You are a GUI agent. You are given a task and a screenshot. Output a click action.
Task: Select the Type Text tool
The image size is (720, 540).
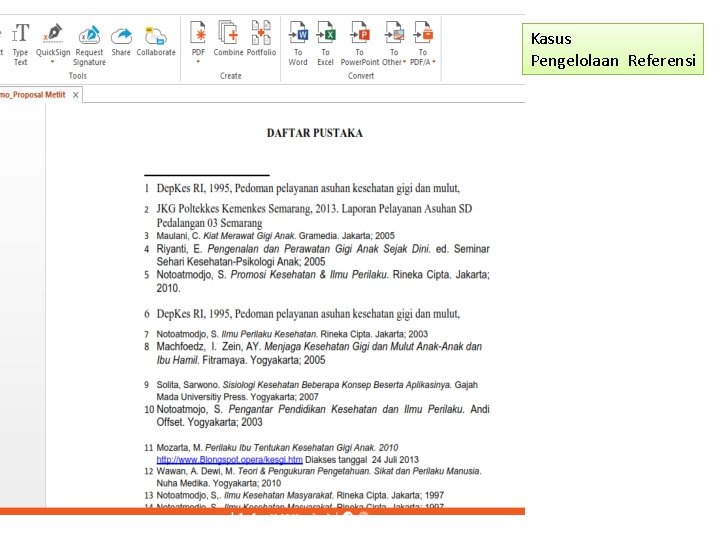coord(20,44)
